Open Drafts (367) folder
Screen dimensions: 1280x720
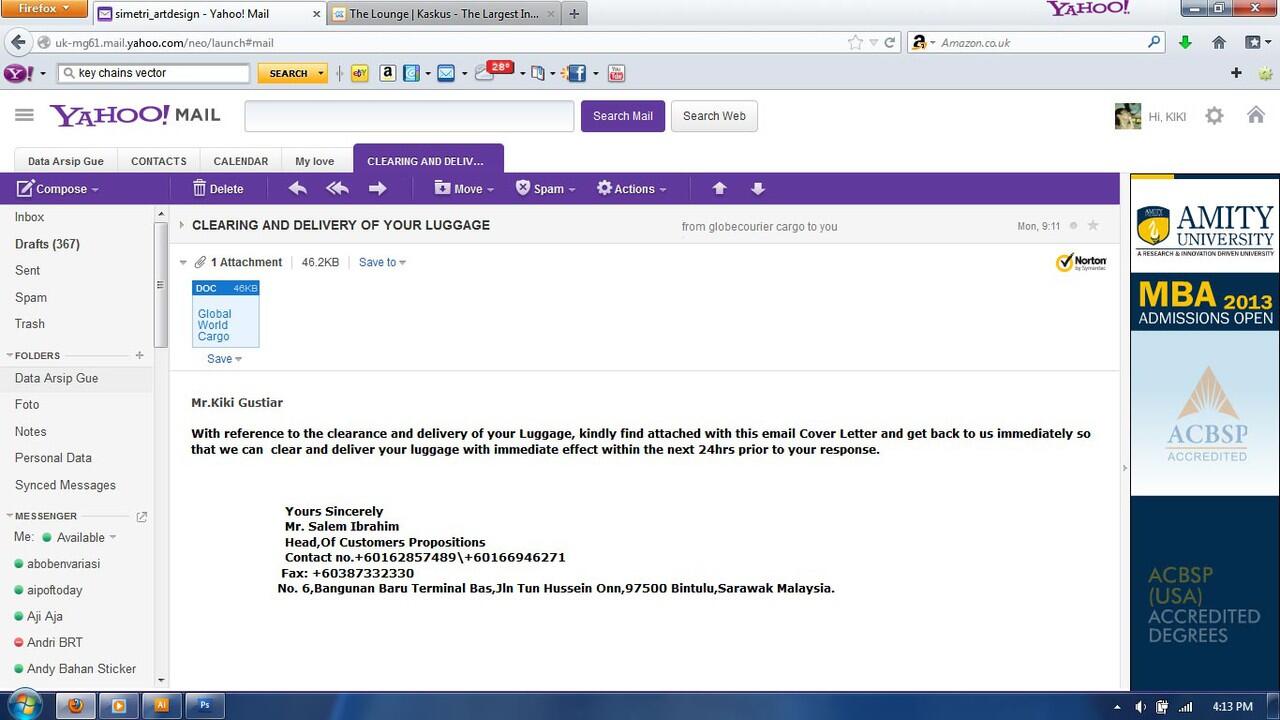(47, 244)
